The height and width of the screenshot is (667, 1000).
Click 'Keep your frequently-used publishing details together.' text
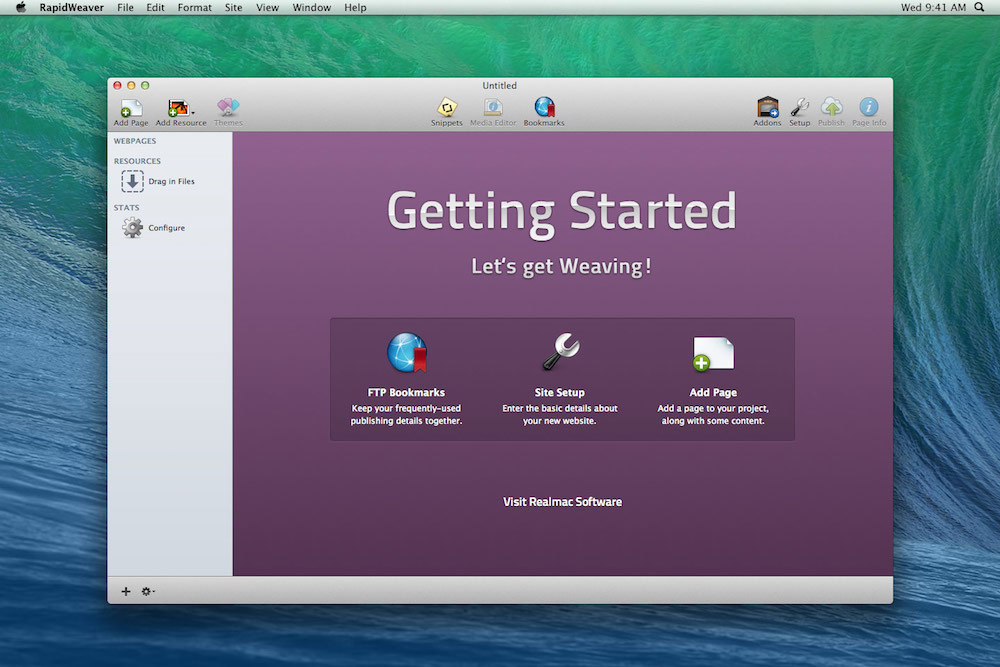[x=406, y=414]
